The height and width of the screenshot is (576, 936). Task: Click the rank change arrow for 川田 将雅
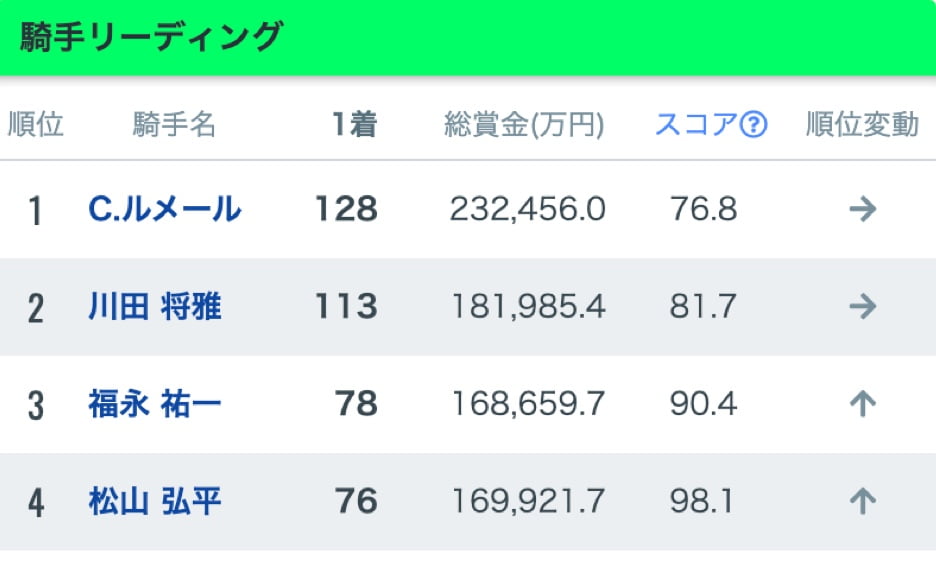(862, 306)
